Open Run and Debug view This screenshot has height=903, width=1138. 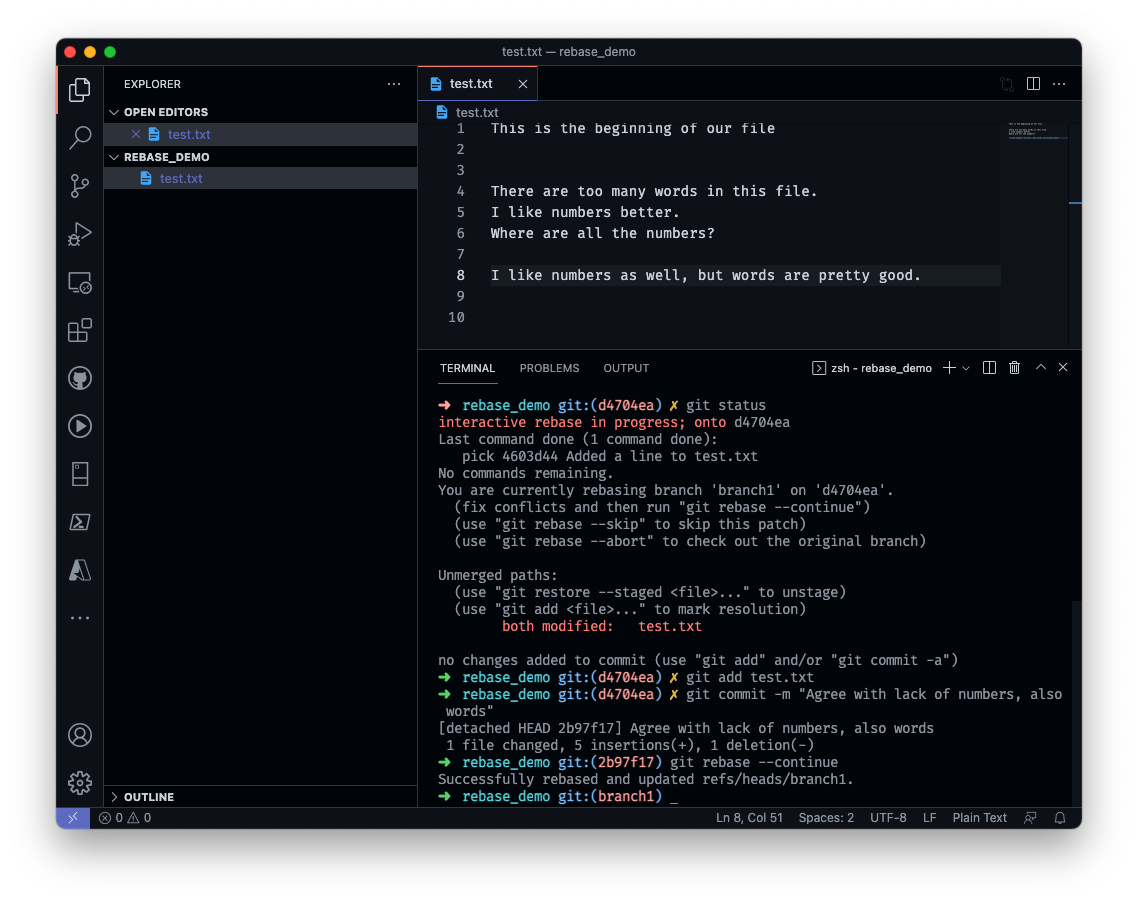coord(80,234)
